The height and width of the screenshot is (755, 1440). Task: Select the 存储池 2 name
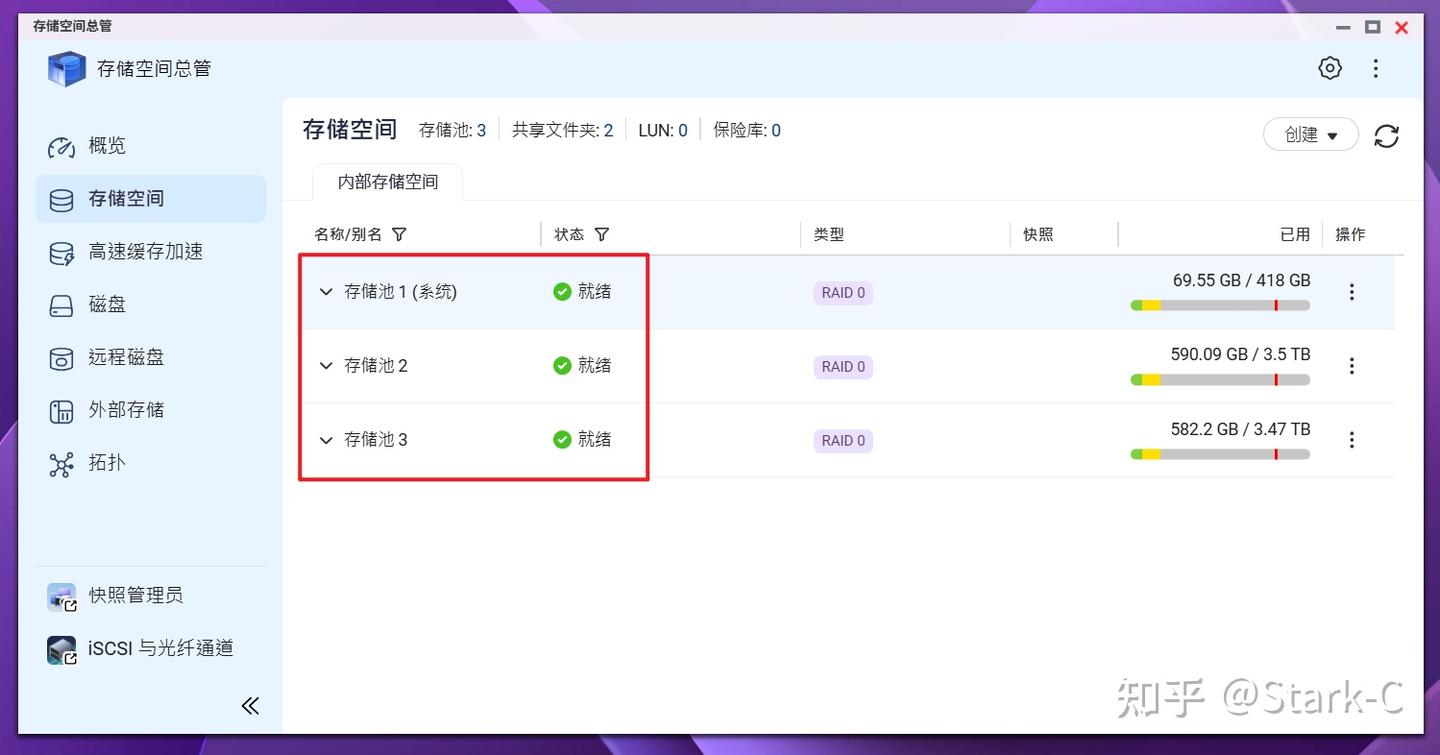point(376,366)
